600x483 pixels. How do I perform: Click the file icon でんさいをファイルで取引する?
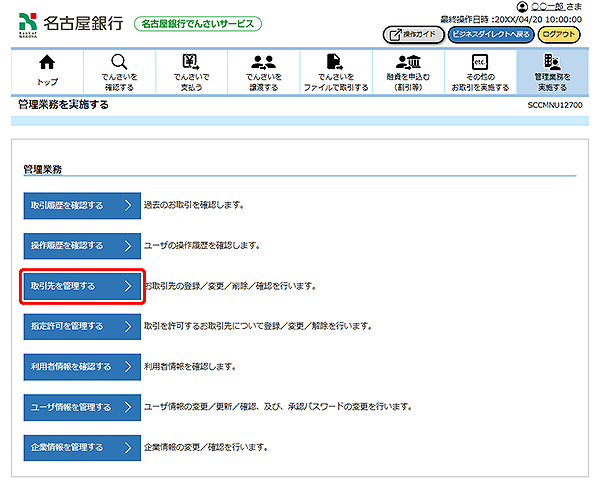[335, 63]
